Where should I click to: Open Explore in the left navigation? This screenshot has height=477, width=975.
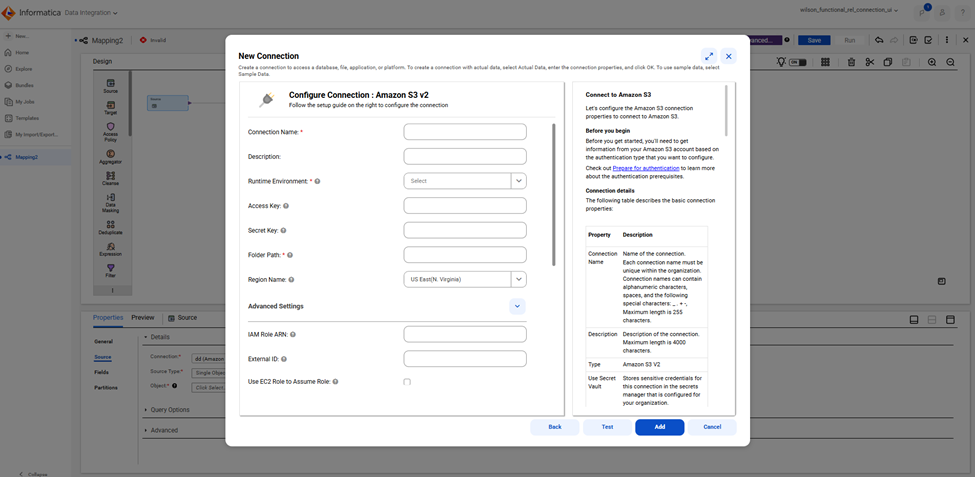[18, 69]
